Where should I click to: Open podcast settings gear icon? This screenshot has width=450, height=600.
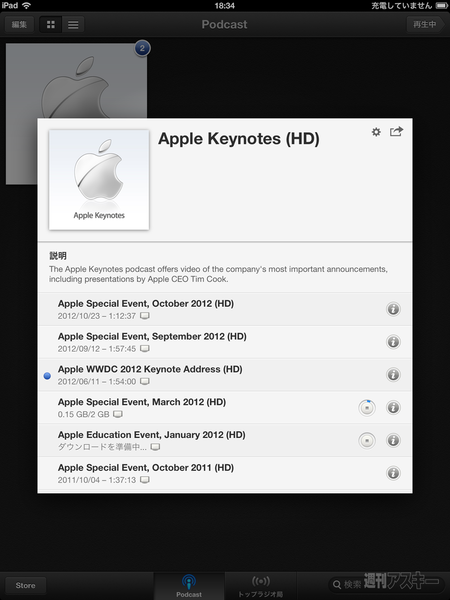pos(376,132)
